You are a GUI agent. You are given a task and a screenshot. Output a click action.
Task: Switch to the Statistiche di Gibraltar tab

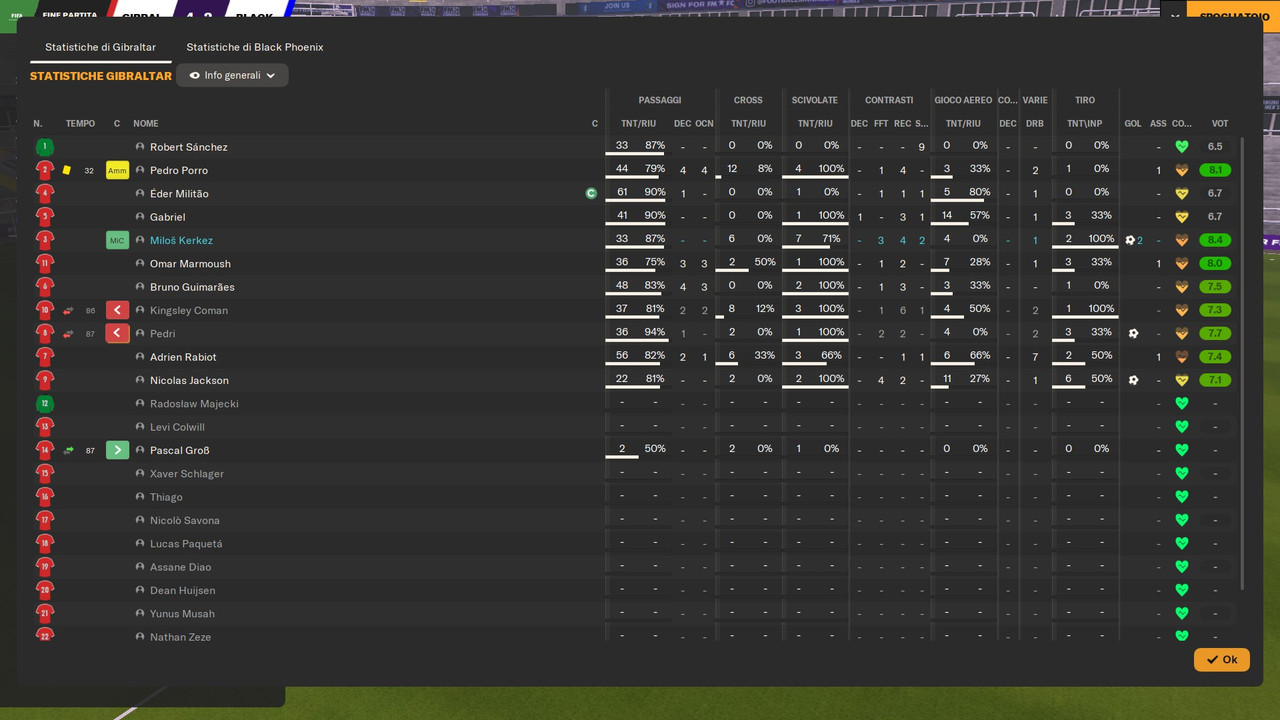[100, 47]
